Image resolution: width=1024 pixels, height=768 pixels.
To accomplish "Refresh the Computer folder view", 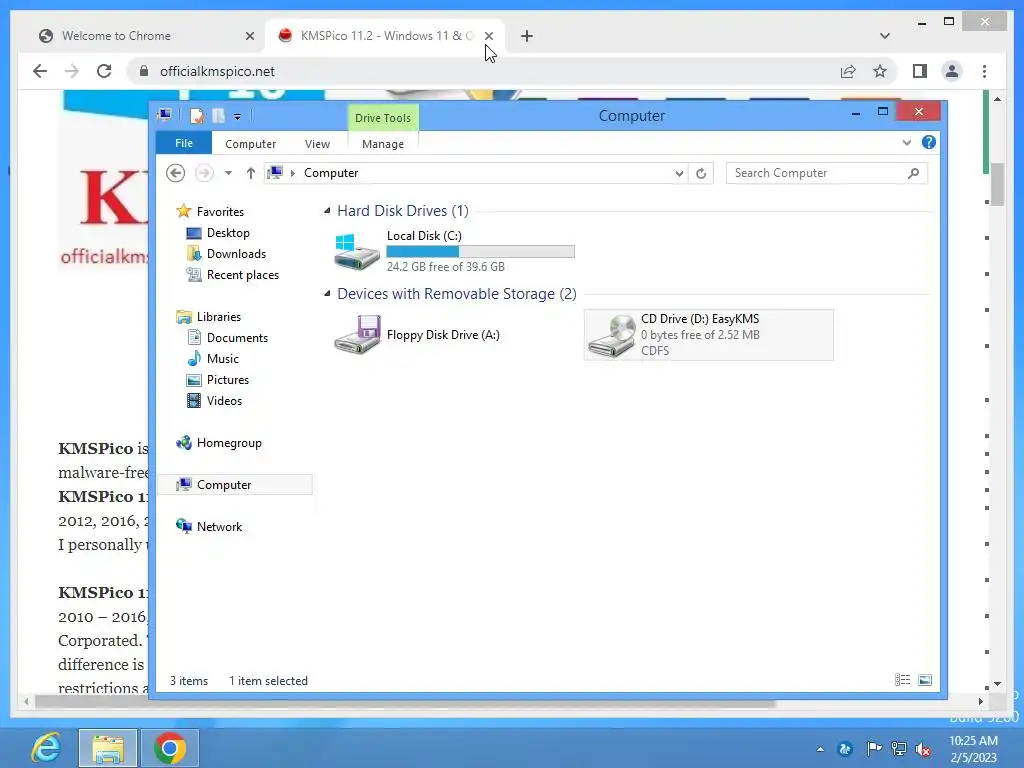I will (701, 173).
